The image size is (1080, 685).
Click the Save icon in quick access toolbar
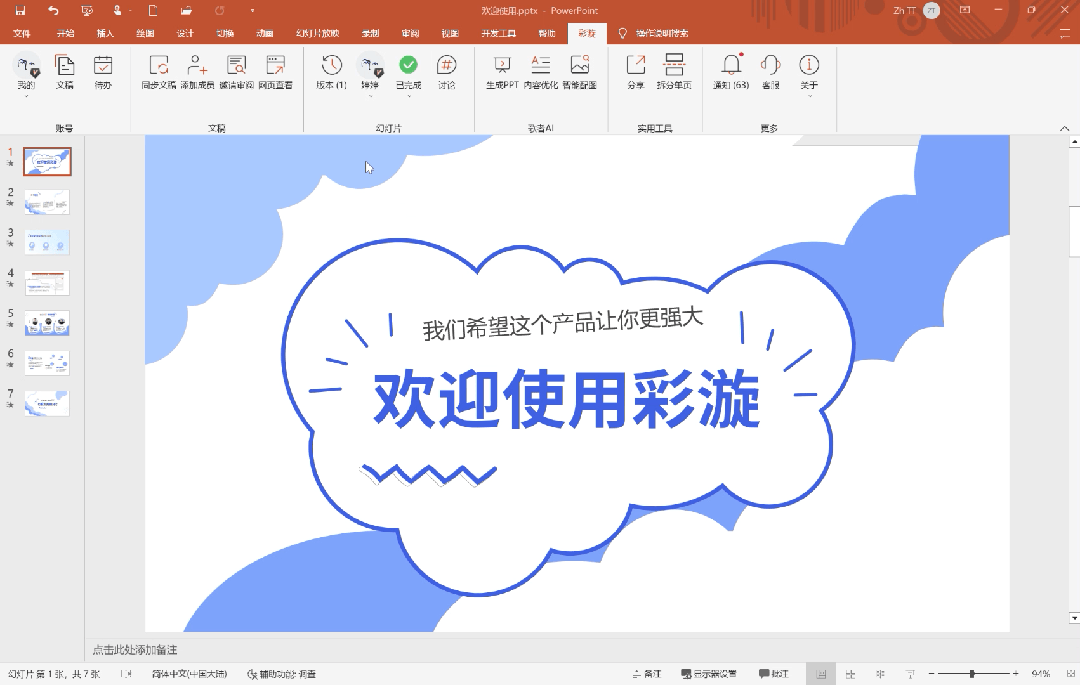pyautogui.click(x=20, y=10)
